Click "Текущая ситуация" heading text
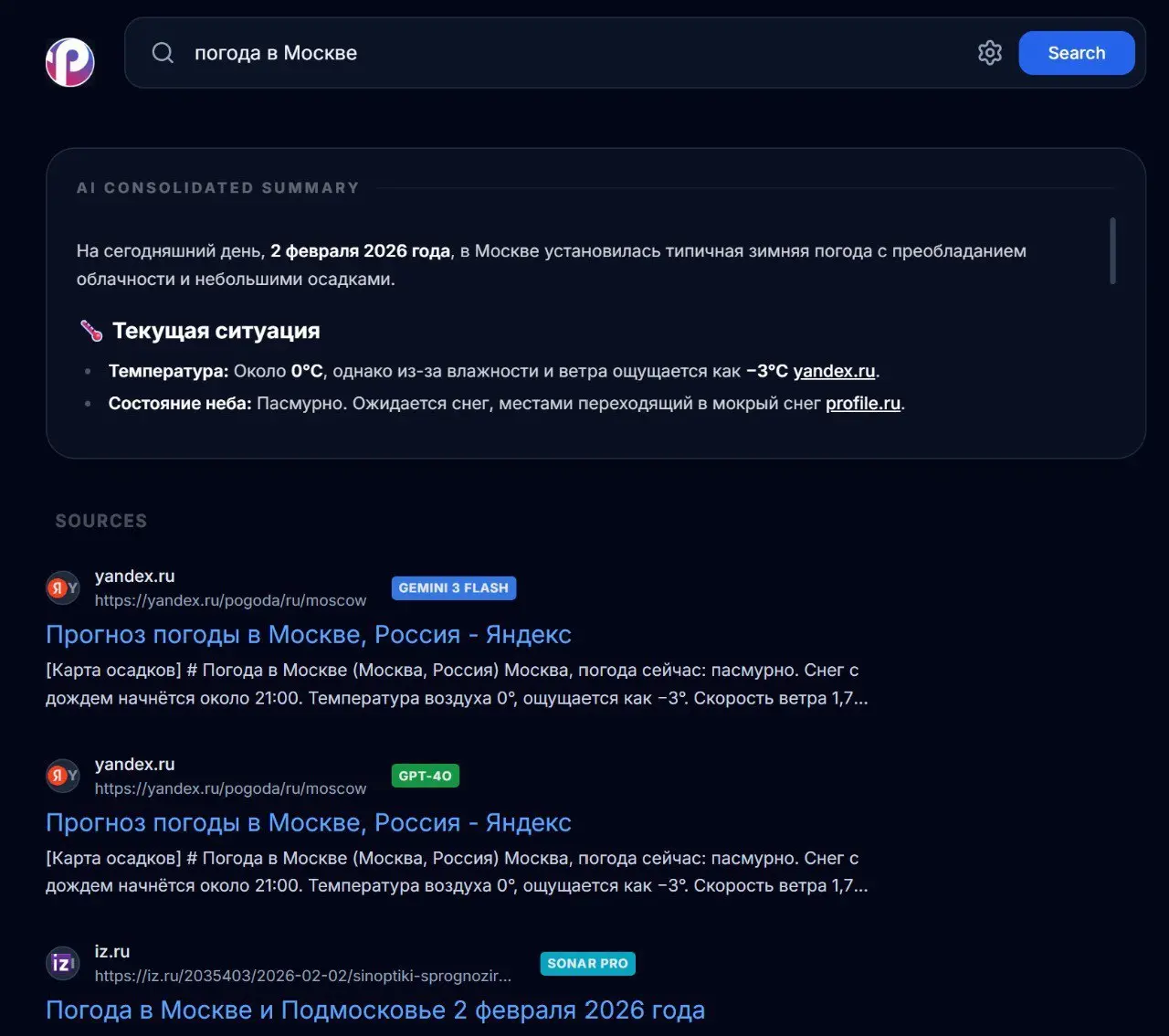 (x=216, y=331)
